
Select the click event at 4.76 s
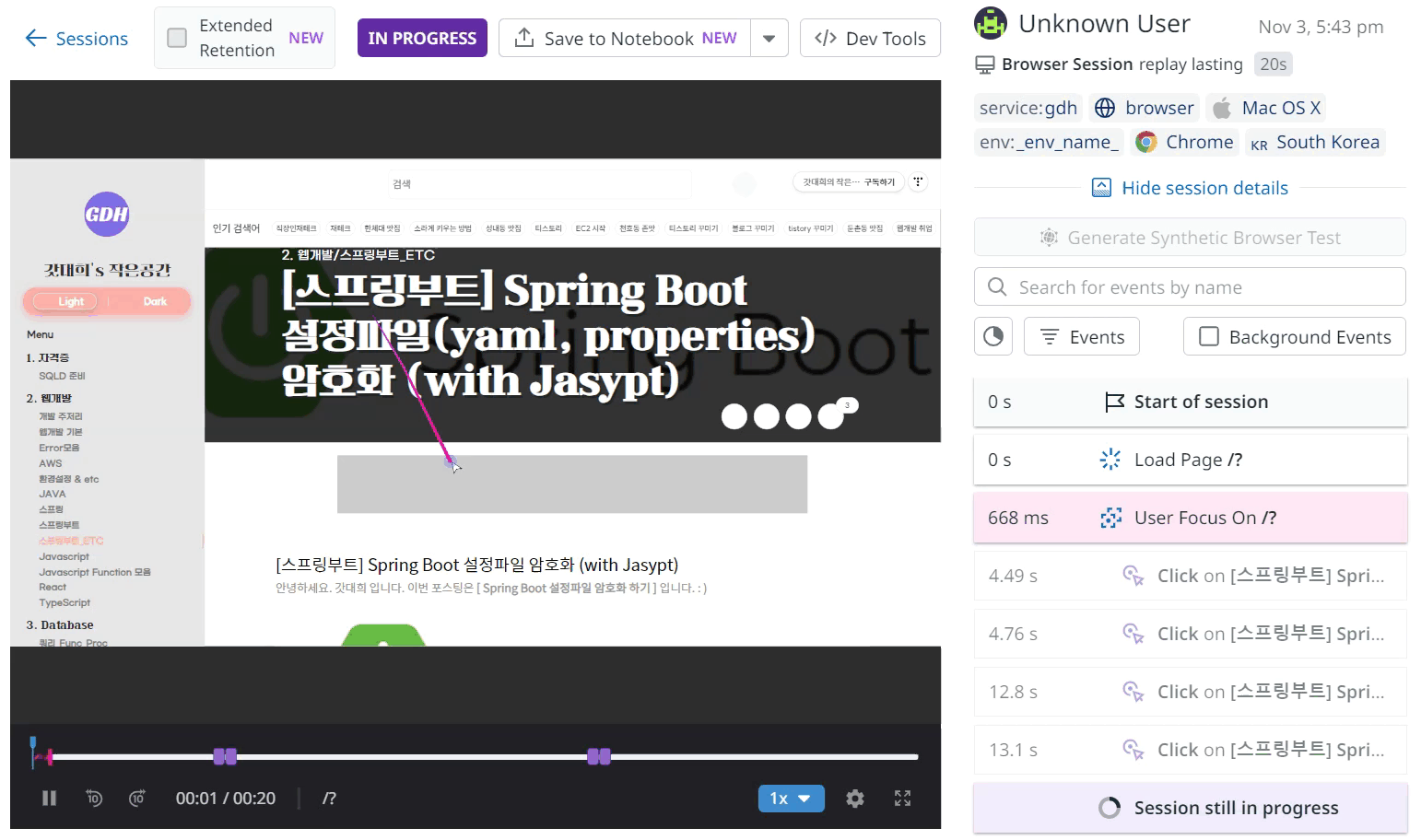[1190, 634]
